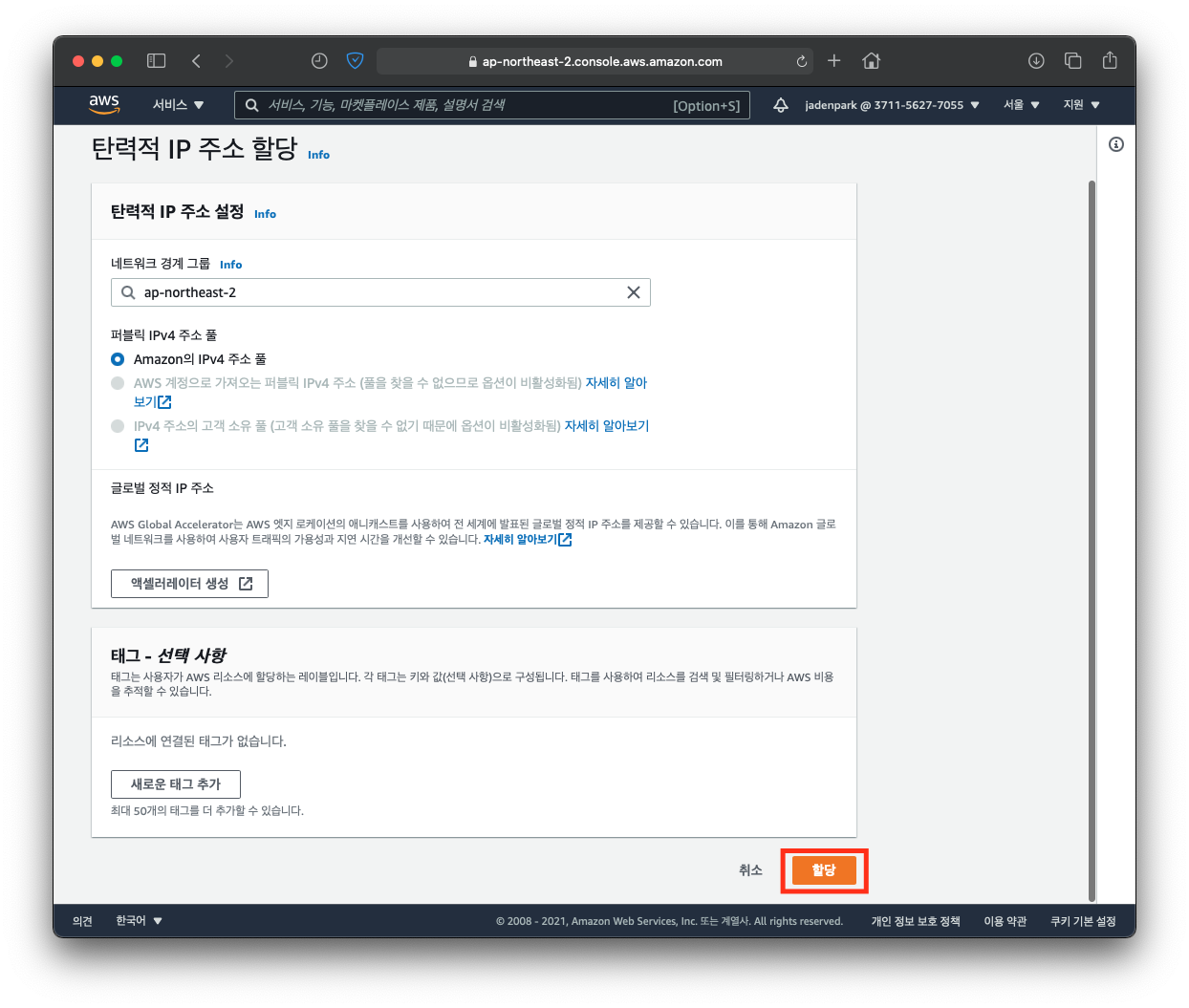
Task: Open the 서울 region dropdown
Action: [1022, 105]
